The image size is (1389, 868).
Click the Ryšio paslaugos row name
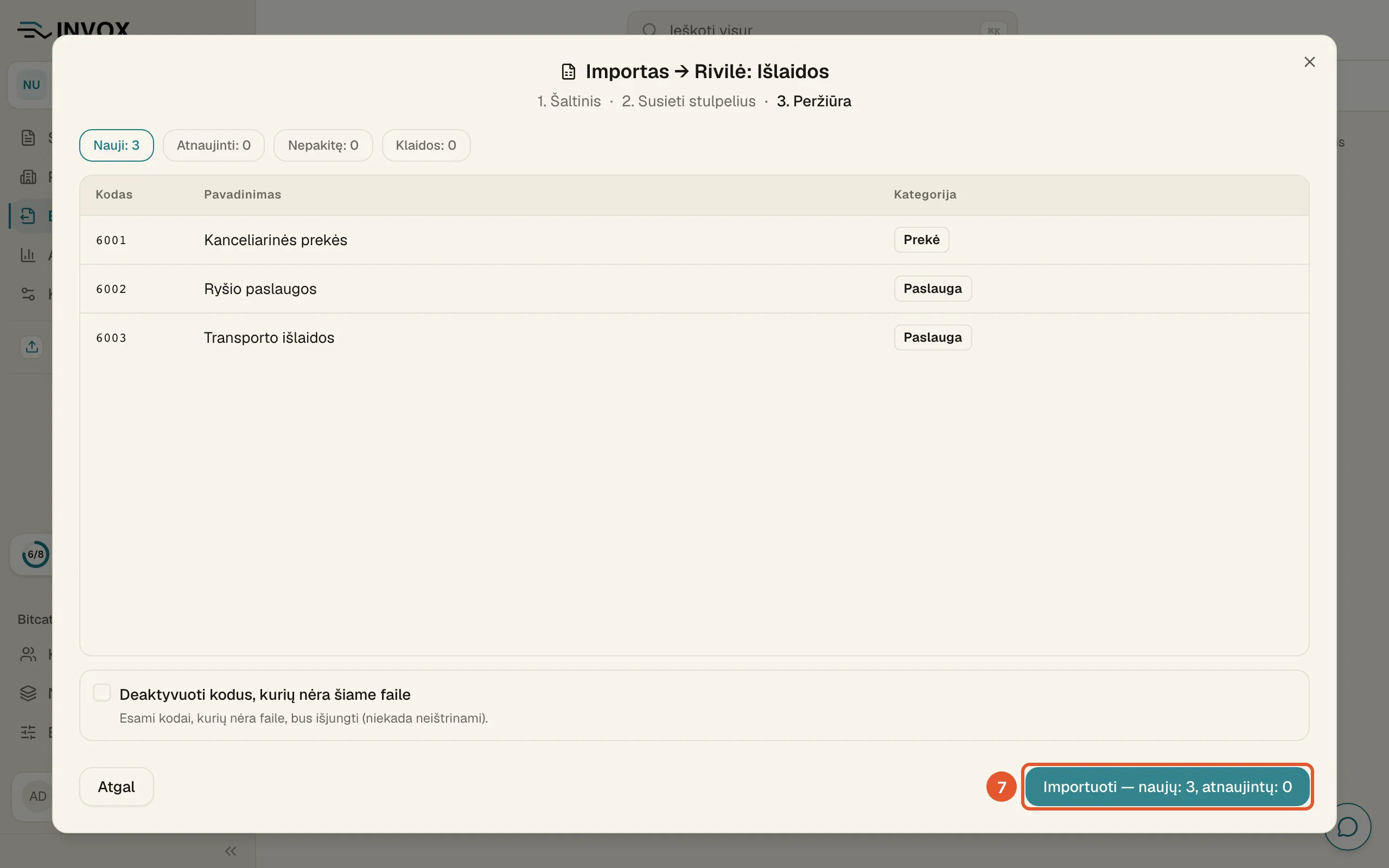click(260, 289)
